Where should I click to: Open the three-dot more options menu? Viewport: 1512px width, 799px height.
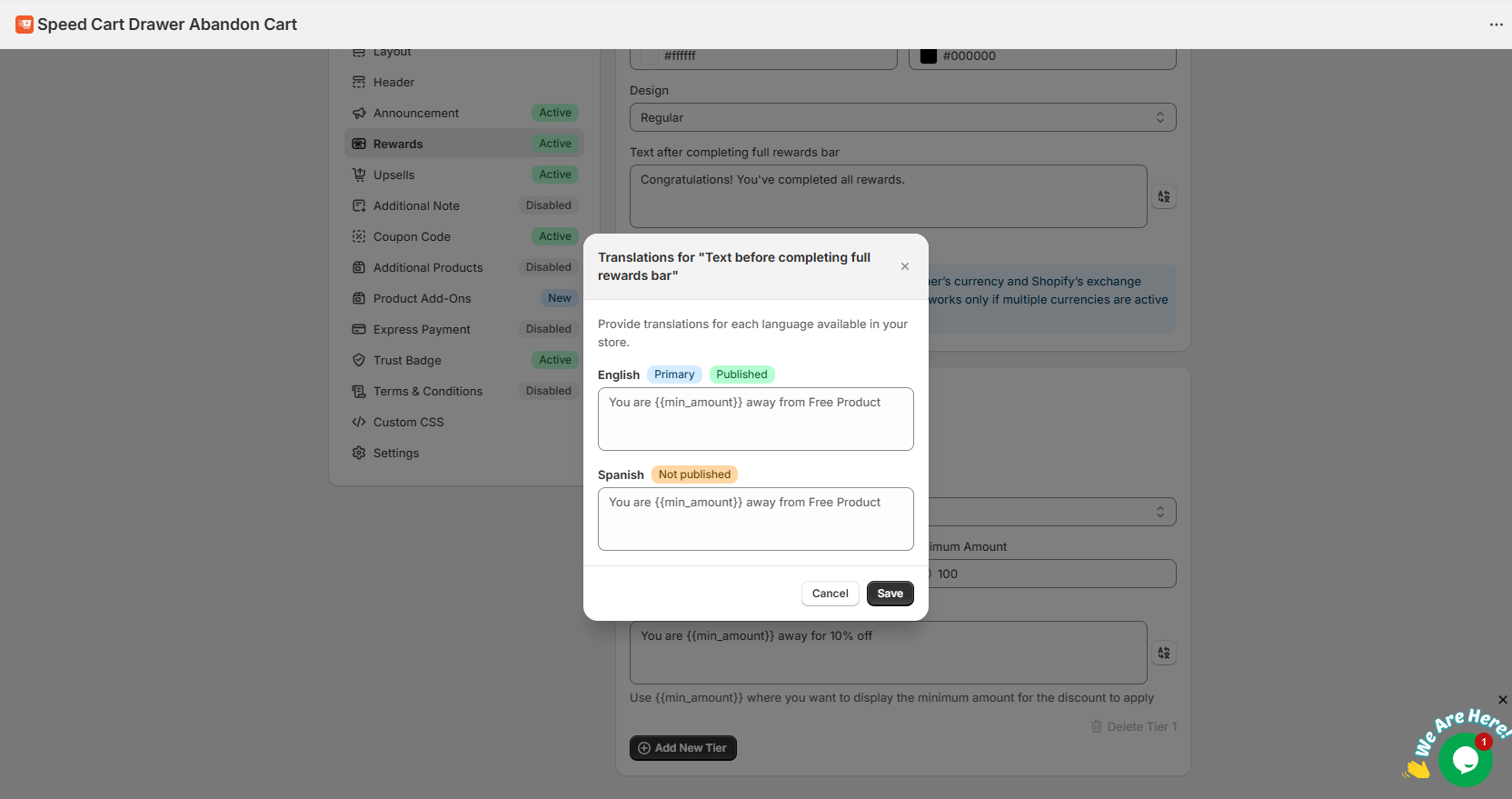[1496, 25]
